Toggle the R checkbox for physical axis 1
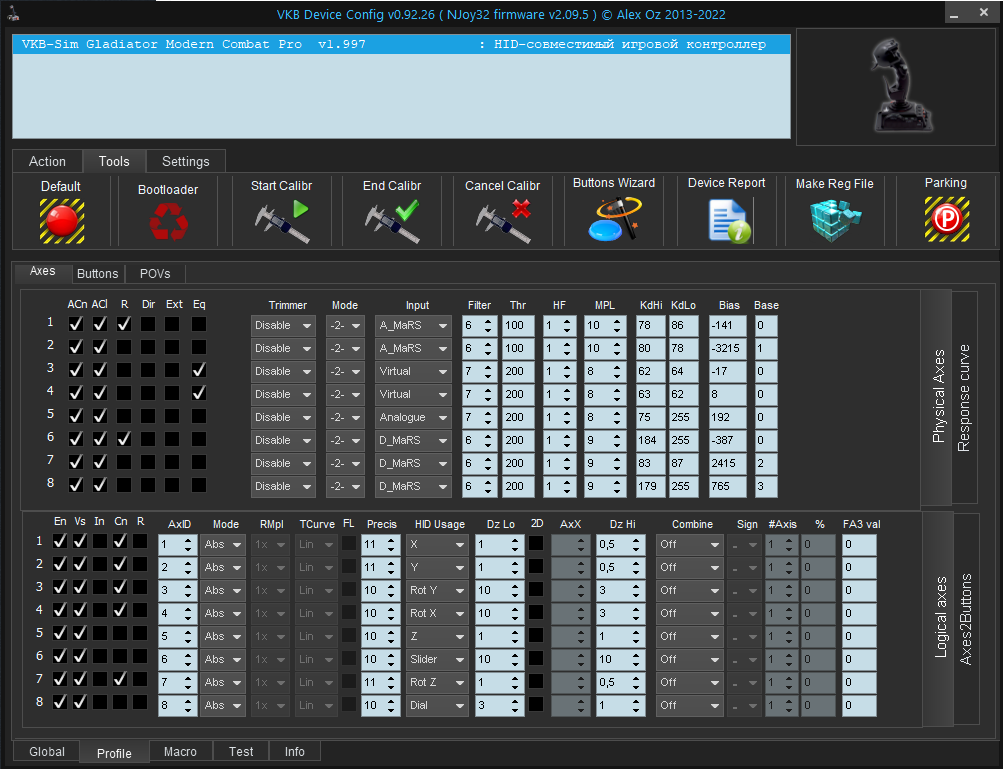 pos(123,324)
